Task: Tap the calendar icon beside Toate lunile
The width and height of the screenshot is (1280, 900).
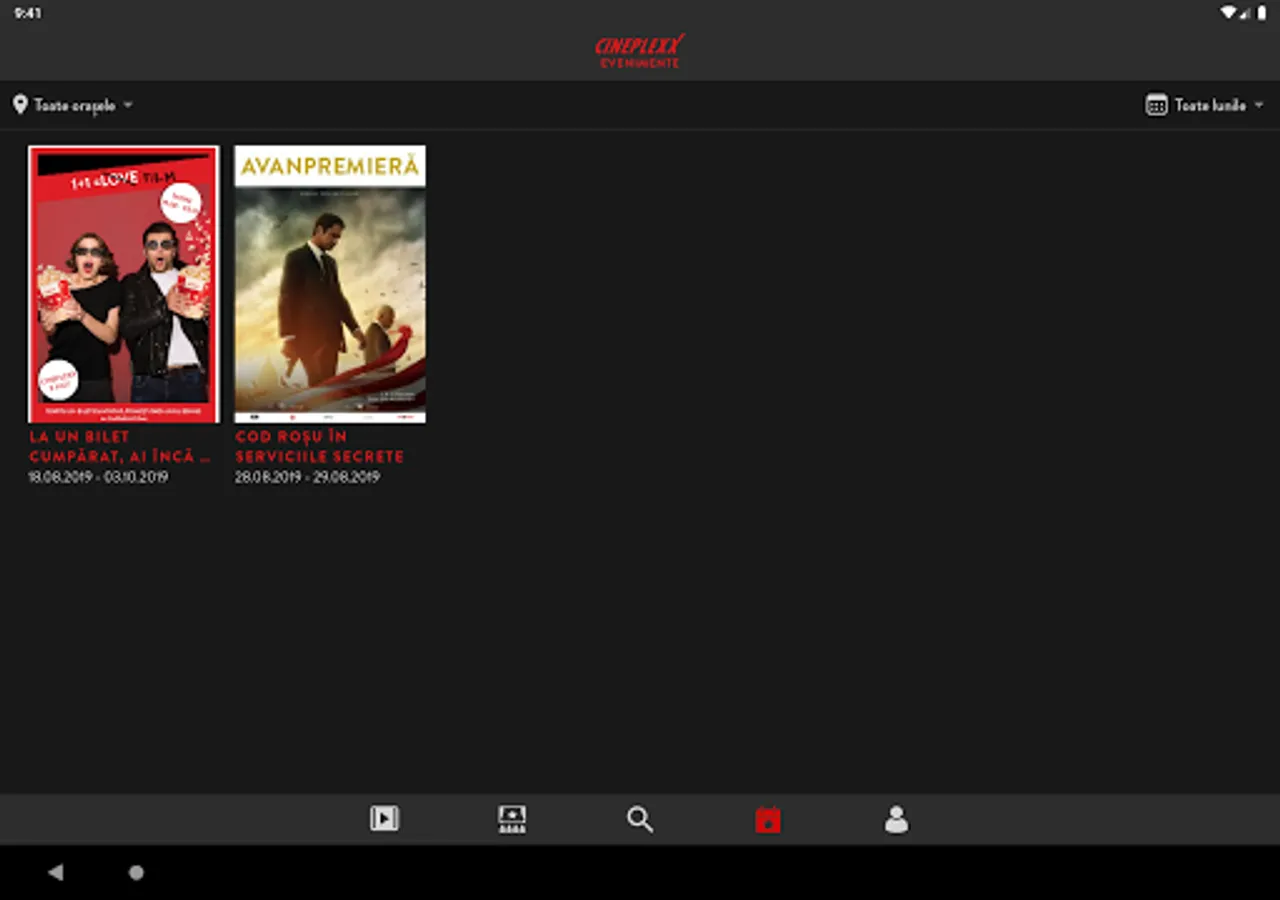Action: point(1156,105)
